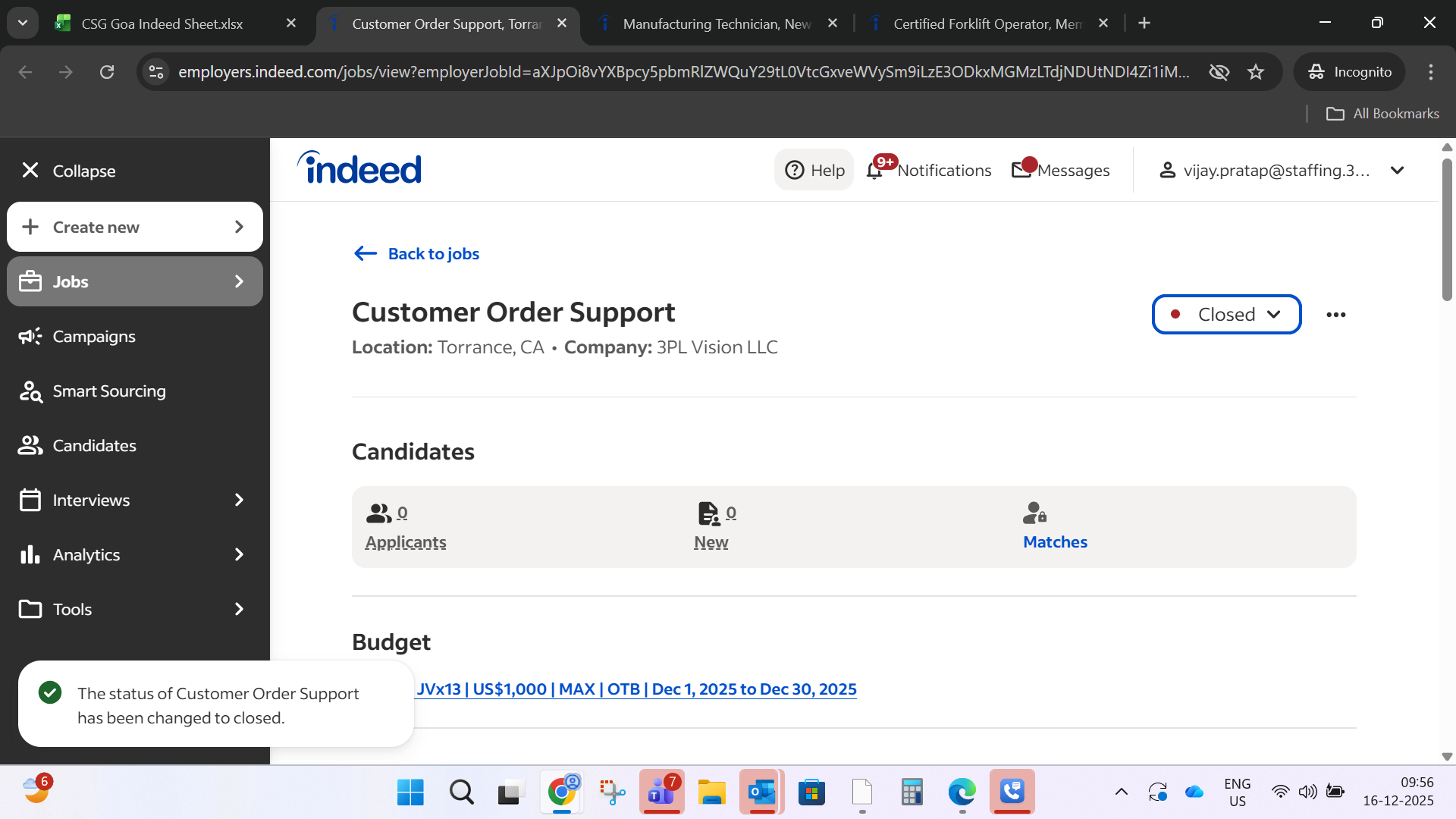Open Snipping Tool from taskbar
The height and width of the screenshot is (819, 1456).
click(611, 792)
